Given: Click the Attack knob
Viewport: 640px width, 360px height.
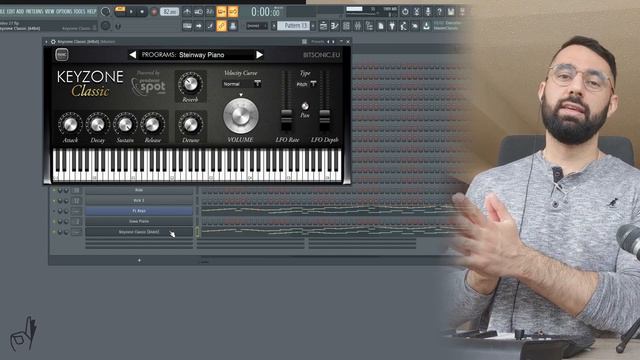Looking at the screenshot, I should pos(70,124).
